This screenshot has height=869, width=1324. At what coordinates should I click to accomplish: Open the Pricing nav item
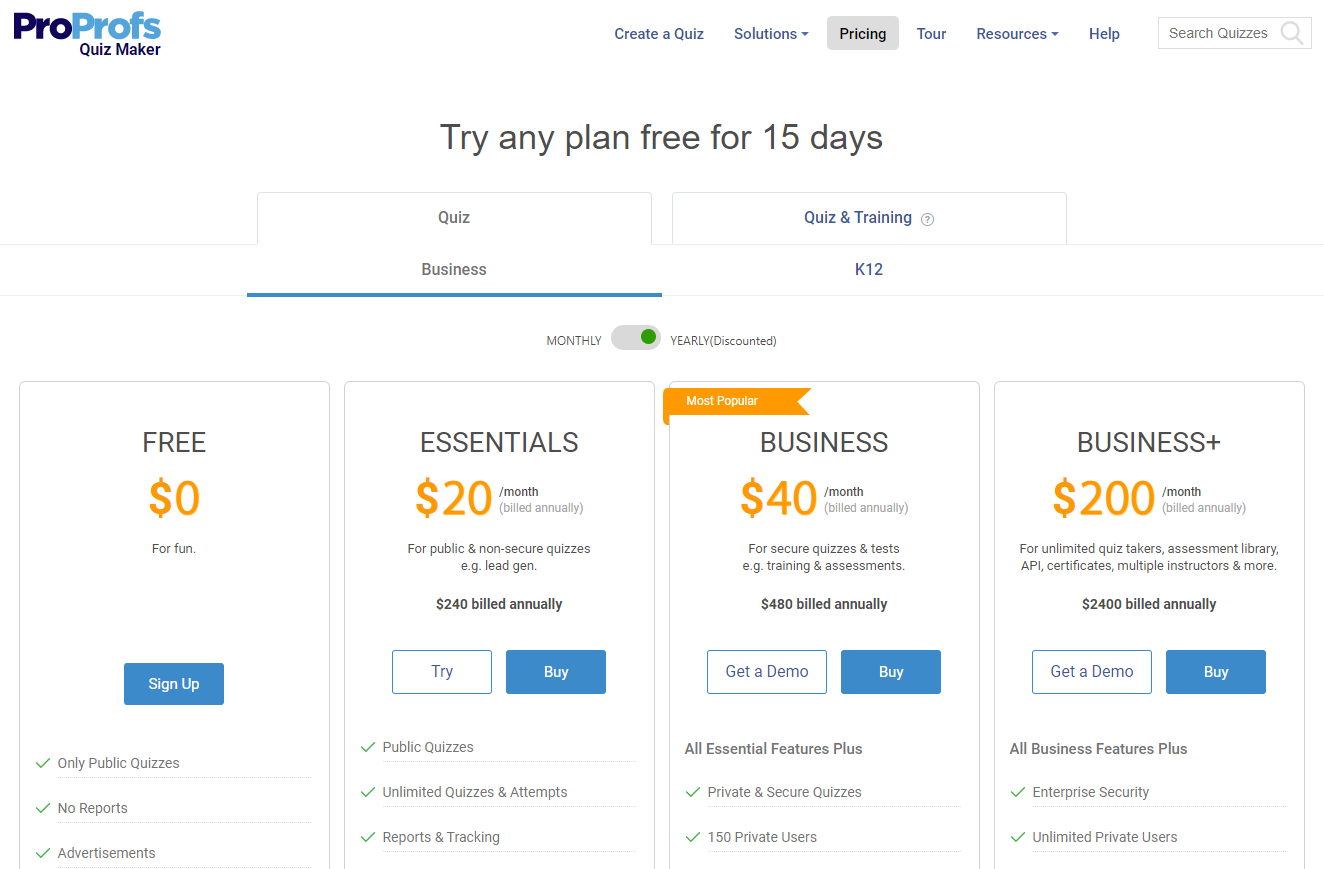pyautogui.click(x=862, y=33)
